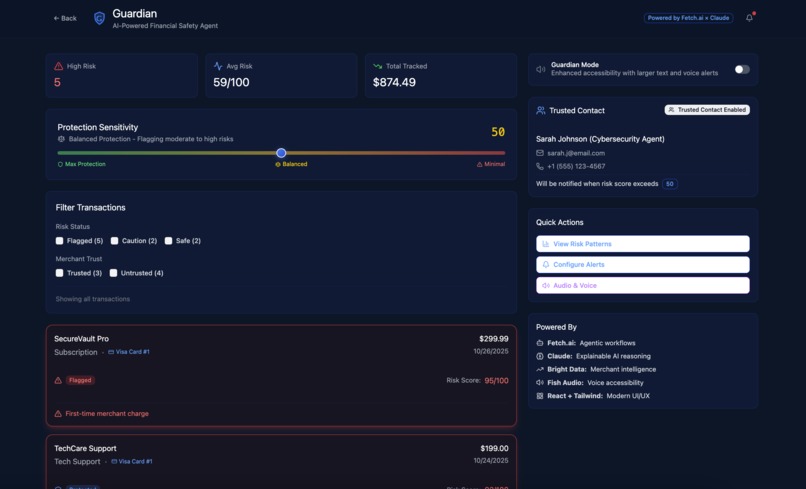Click the React + Tailwind grid icon
The width and height of the screenshot is (806, 489).
(x=540, y=396)
